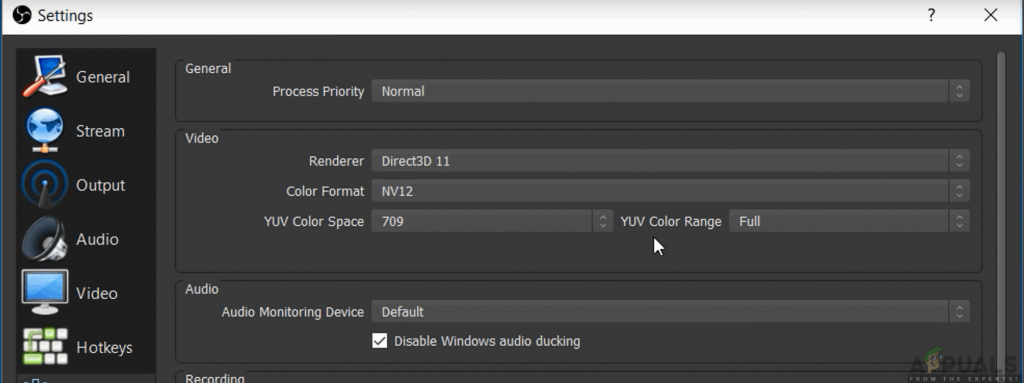This screenshot has width=1024, height=383.
Task: Click the Audio Monitoring Device label
Action: point(293,312)
